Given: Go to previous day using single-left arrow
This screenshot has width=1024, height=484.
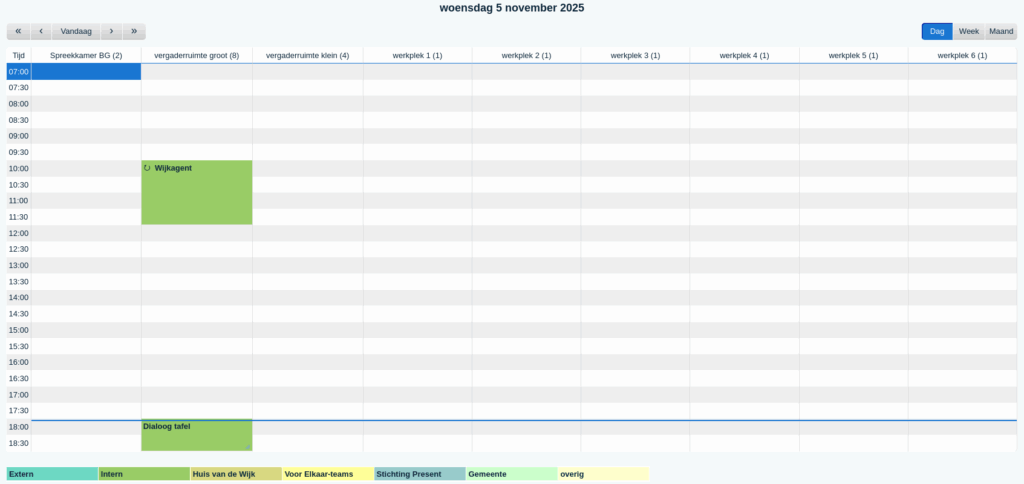Looking at the screenshot, I should (41, 31).
